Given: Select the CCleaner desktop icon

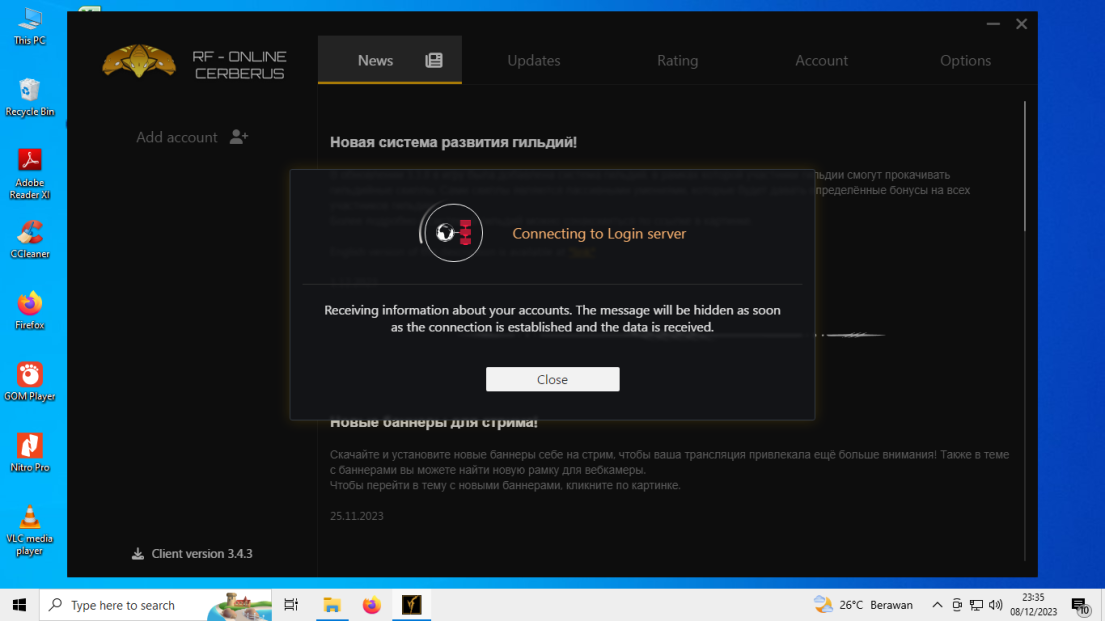Looking at the screenshot, I should 30,240.
